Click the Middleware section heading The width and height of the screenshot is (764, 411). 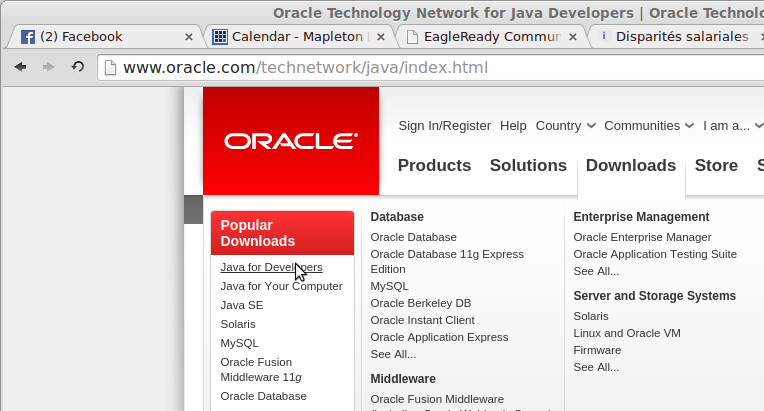(403, 379)
